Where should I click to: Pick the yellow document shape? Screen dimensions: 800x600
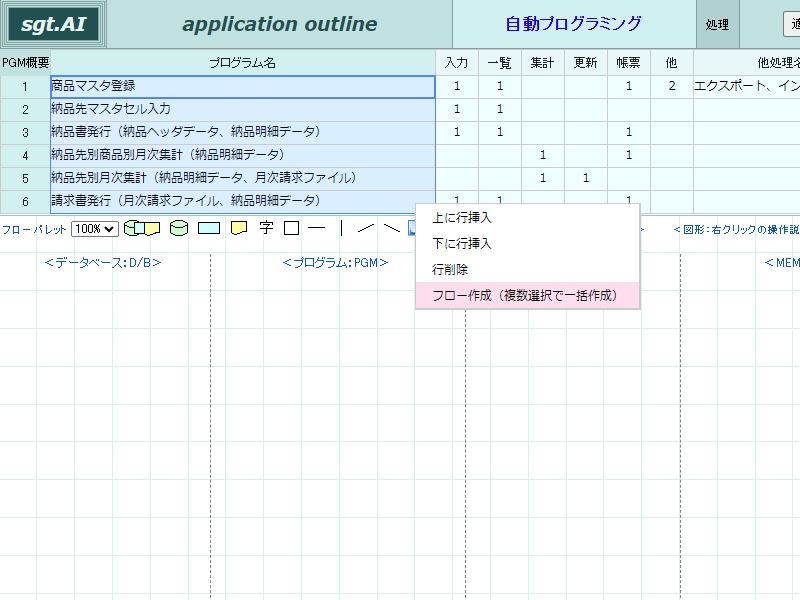239,228
